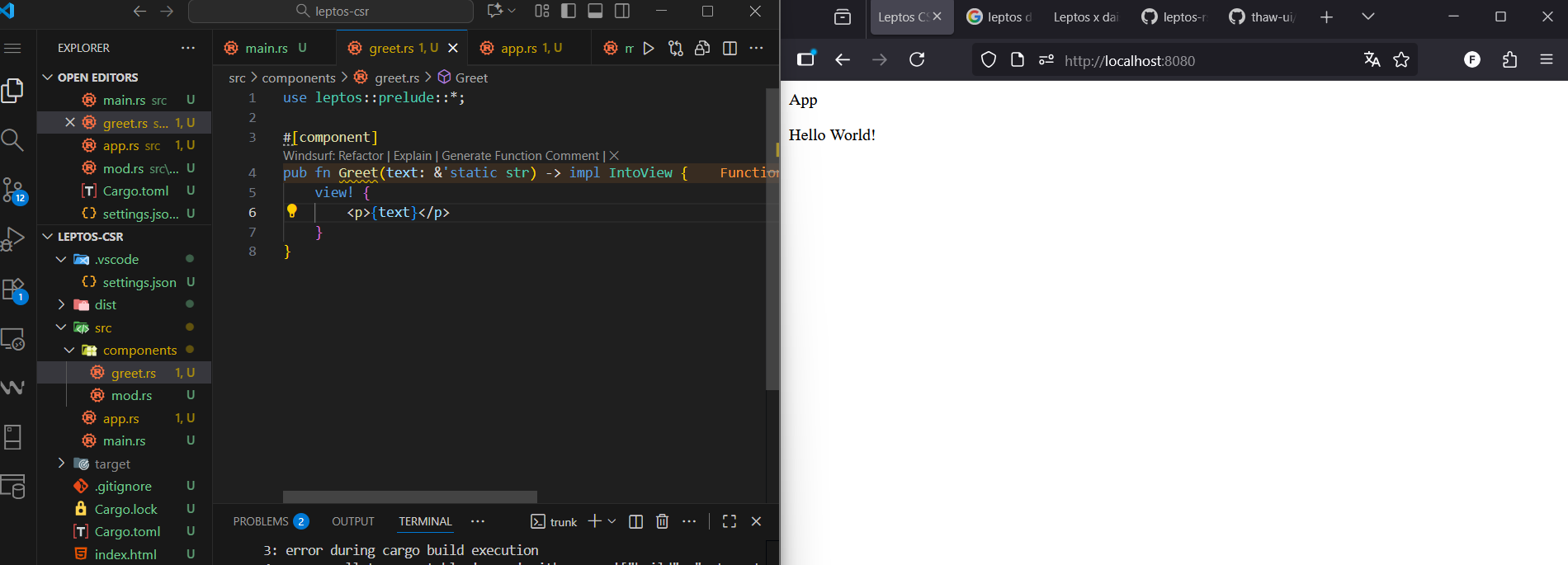Toggle the secondary side bar visibility
Screen dimensions: 1568x565
pos(622,11)
